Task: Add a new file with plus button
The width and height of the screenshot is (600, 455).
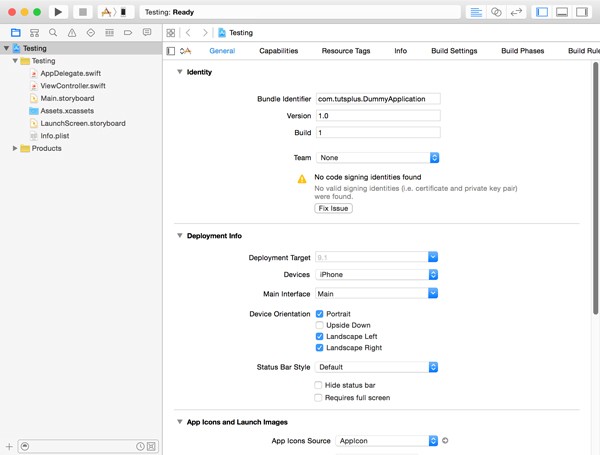Action: click(x=9, y=446)
